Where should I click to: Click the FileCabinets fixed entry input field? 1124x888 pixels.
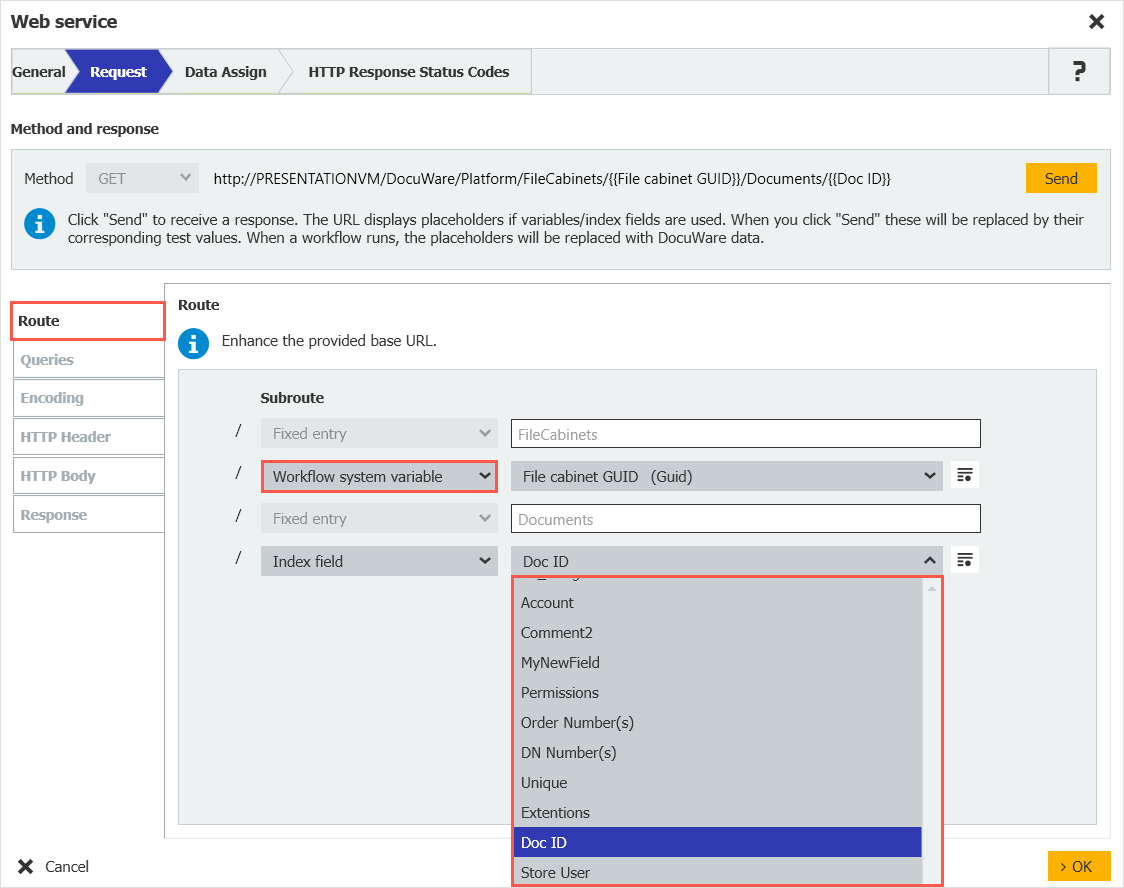(x=744, y=433)
